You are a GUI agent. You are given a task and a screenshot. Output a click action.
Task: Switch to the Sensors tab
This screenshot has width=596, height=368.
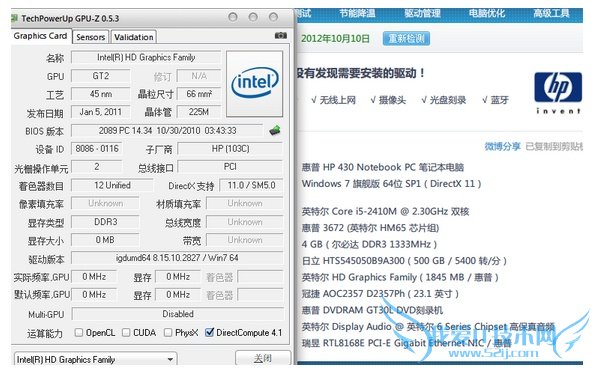(90, 37)
